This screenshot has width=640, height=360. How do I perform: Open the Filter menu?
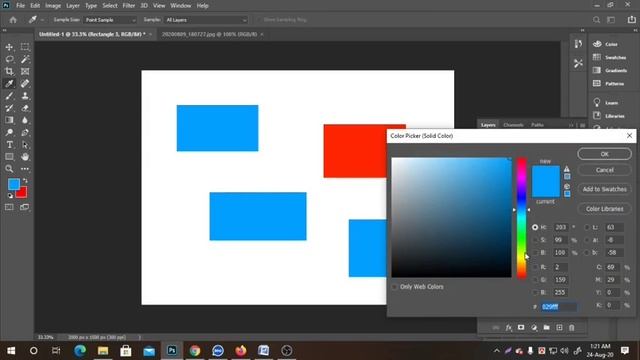tap(129, 6)
